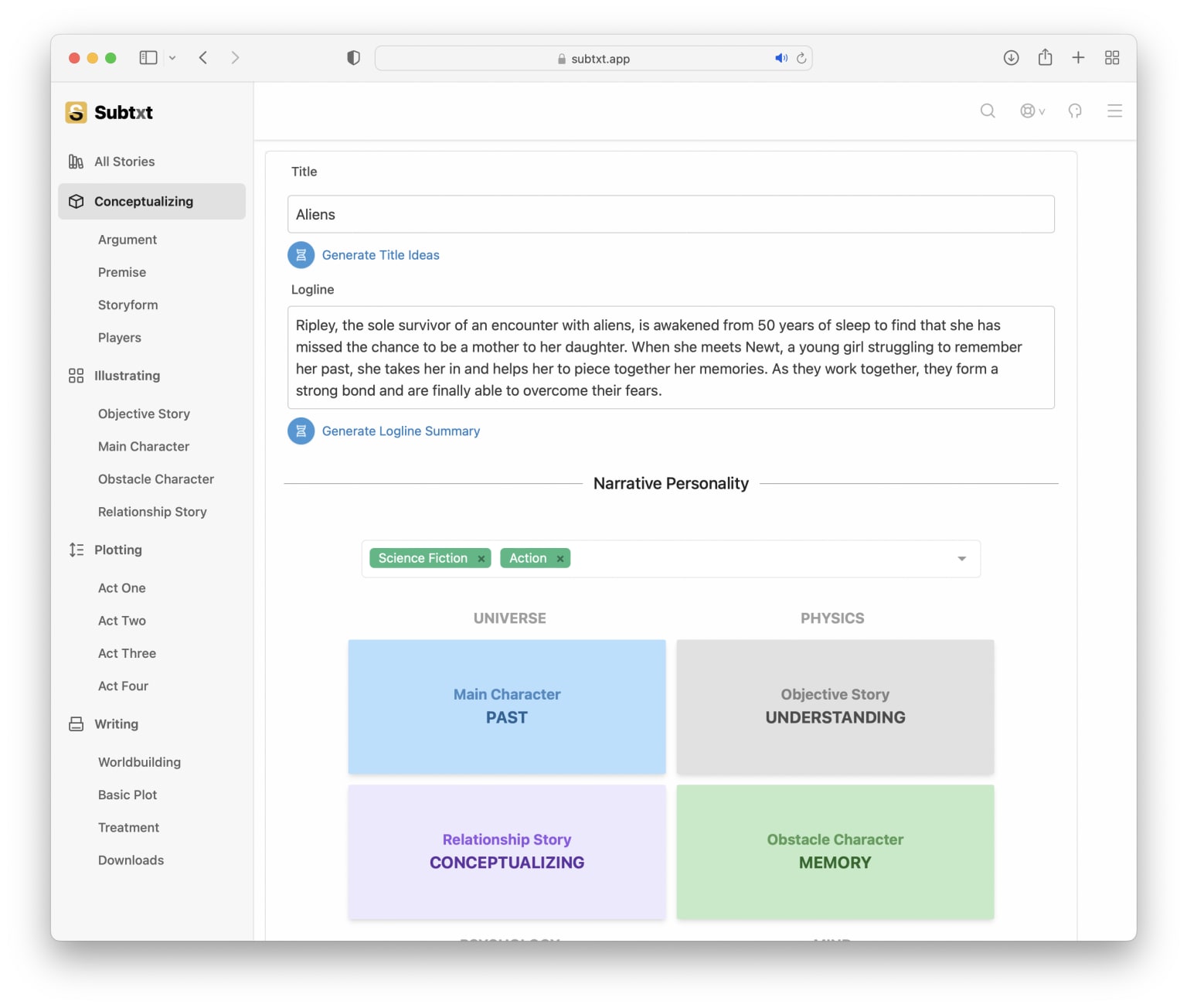Image resolution: width=1187 pixels, height=1008 pixels.
Task: Show tab overview grid icon
Action: point(1112,58)
